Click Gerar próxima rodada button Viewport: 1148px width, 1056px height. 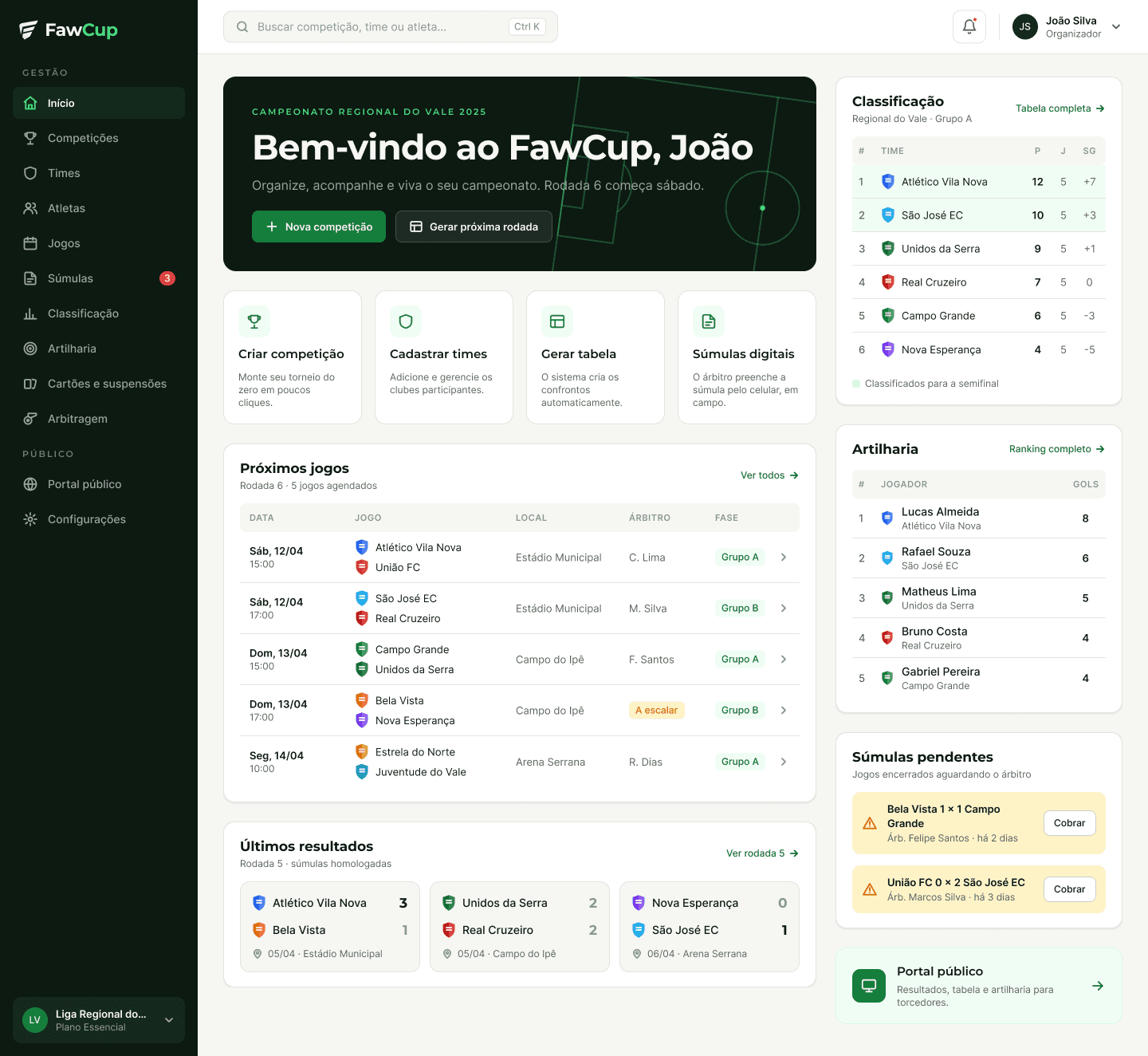pyautogui.click(x=474, y=227)
